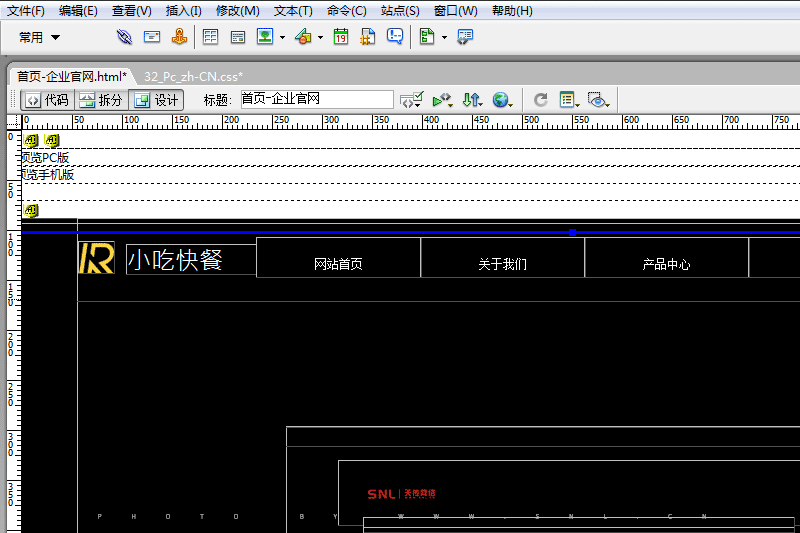Open 插入(I) menu

(x=184, y=11)
